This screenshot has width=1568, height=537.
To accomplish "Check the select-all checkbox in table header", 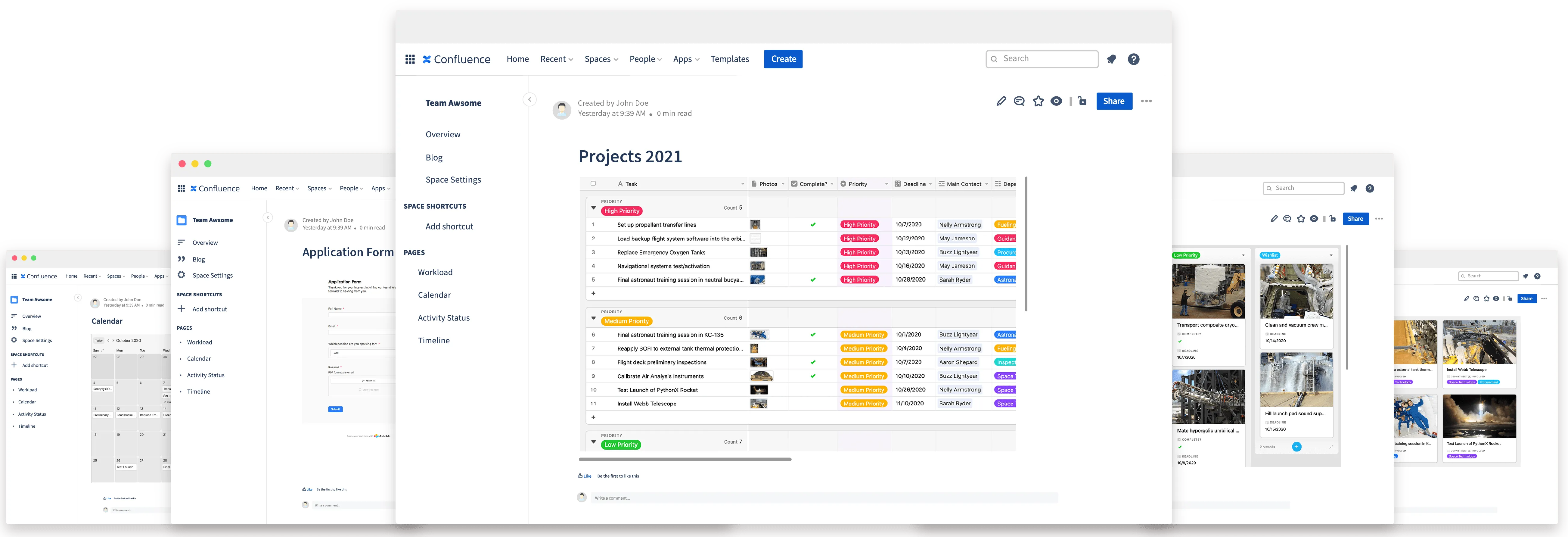I will [593, 183].
